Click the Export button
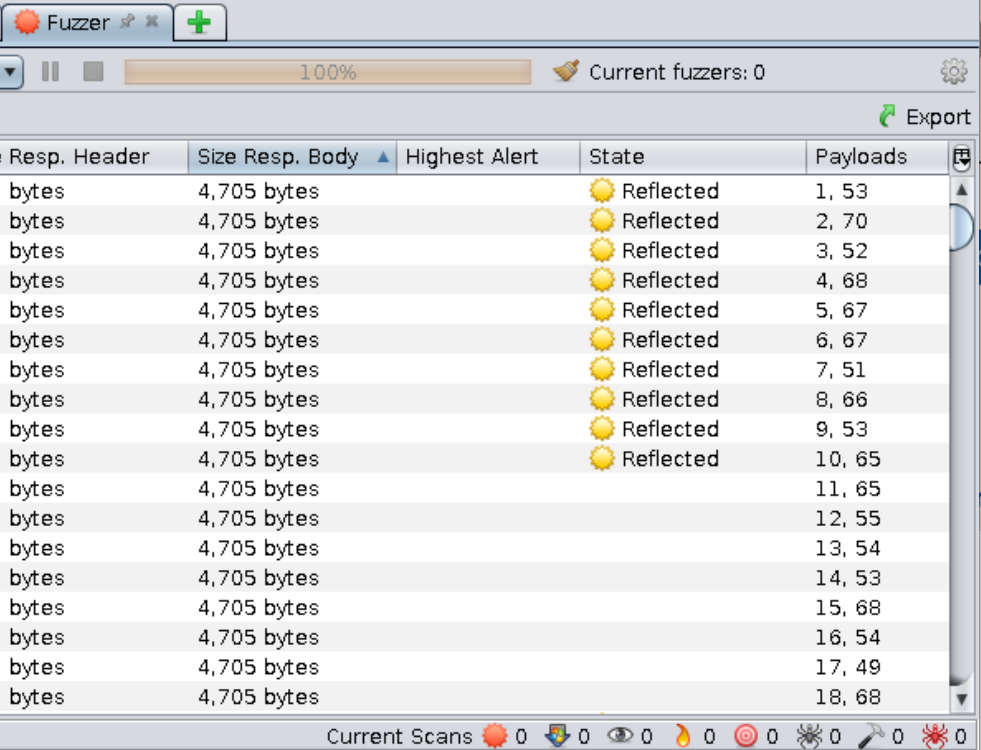The image size is (981, 750). pyautogui.click(x=925, y=117)
